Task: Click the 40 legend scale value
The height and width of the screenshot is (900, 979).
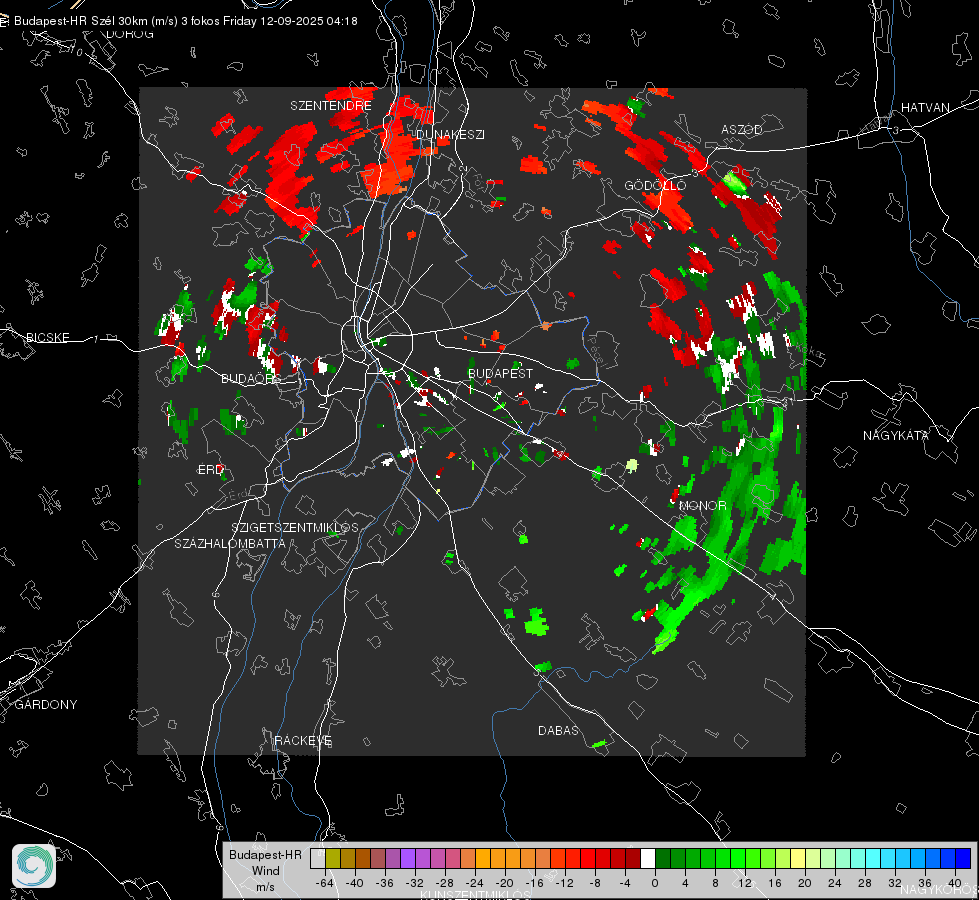Action: point(955,883)
